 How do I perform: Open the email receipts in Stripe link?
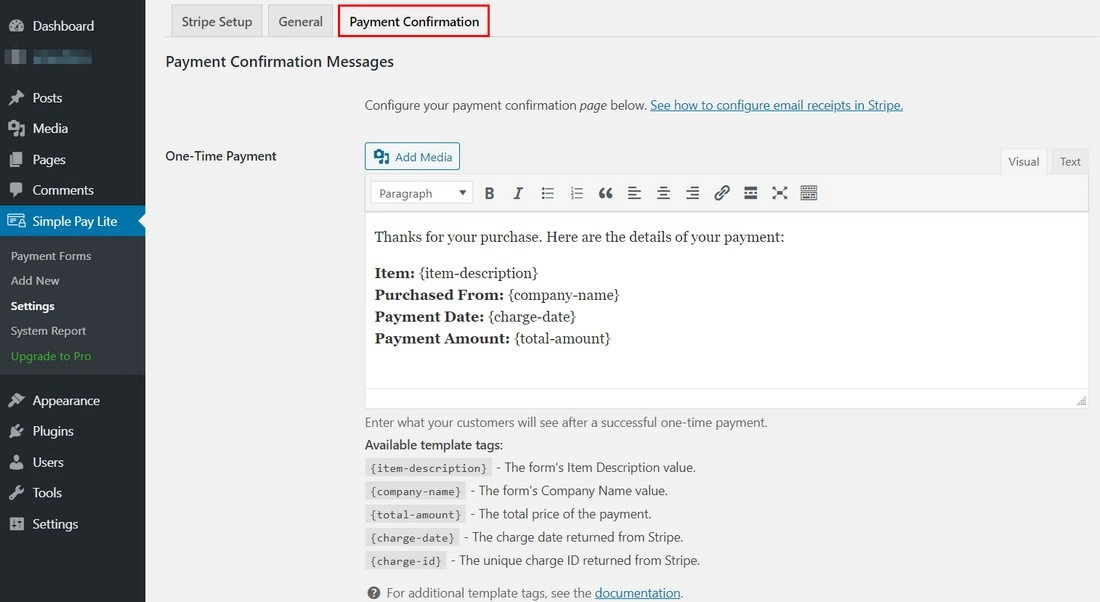(x=776, y=105)
